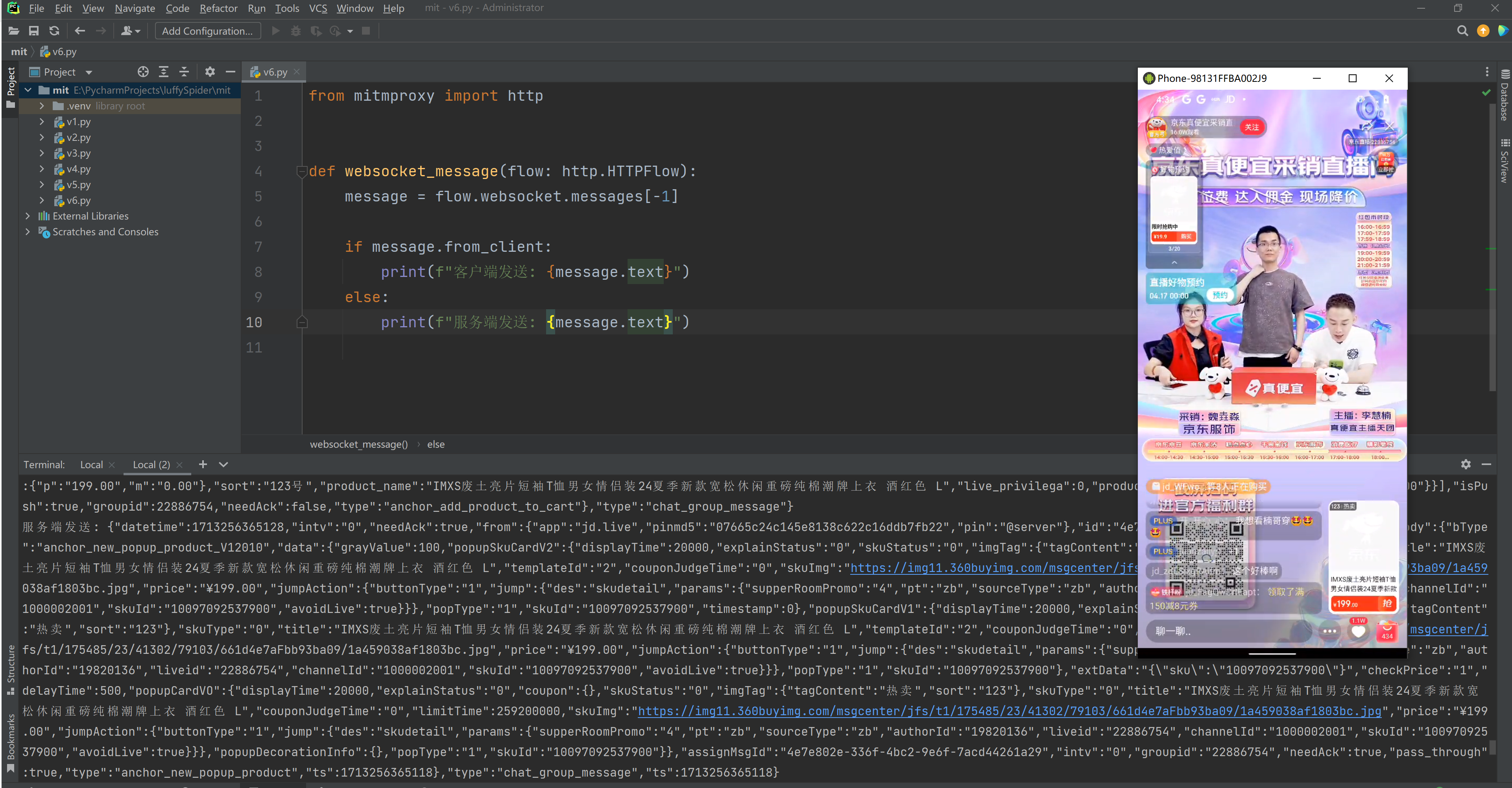Close the v6.py editor tab

coord(296,72)
